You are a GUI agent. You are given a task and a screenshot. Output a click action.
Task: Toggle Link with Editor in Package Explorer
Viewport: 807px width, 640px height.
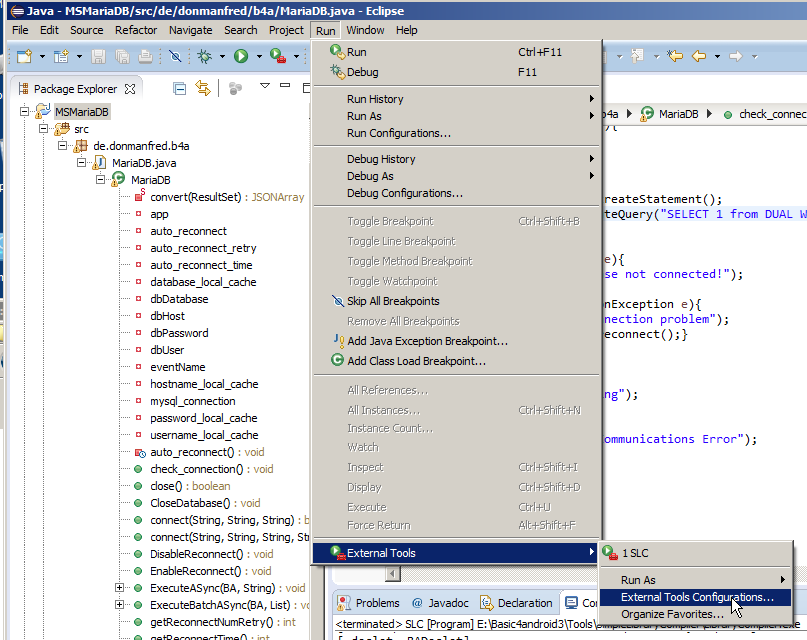click(203, 89)
